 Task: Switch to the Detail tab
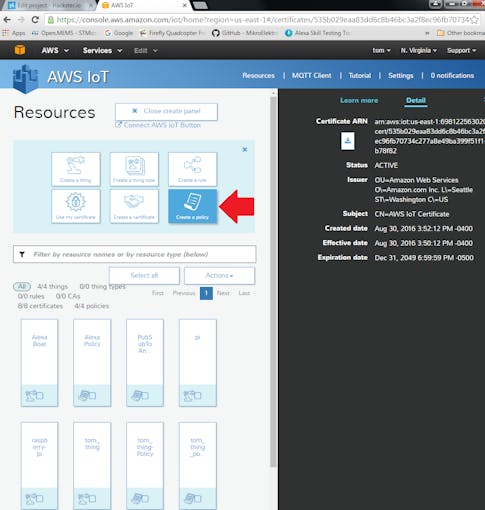(x=416, y=100)
